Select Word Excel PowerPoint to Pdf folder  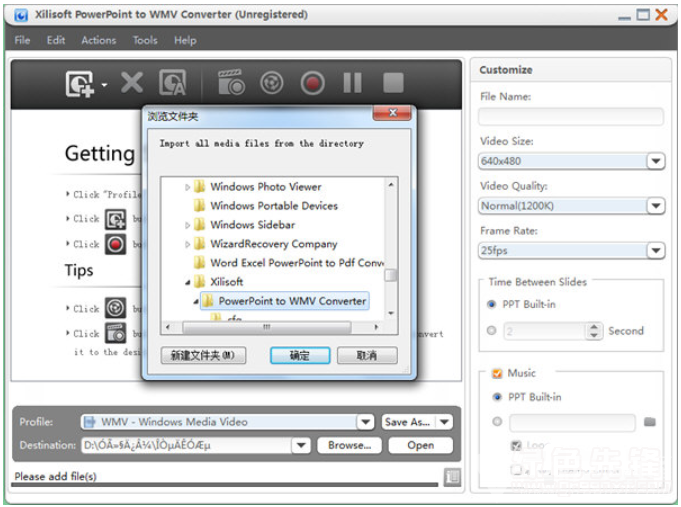click(x=297, y=263)
